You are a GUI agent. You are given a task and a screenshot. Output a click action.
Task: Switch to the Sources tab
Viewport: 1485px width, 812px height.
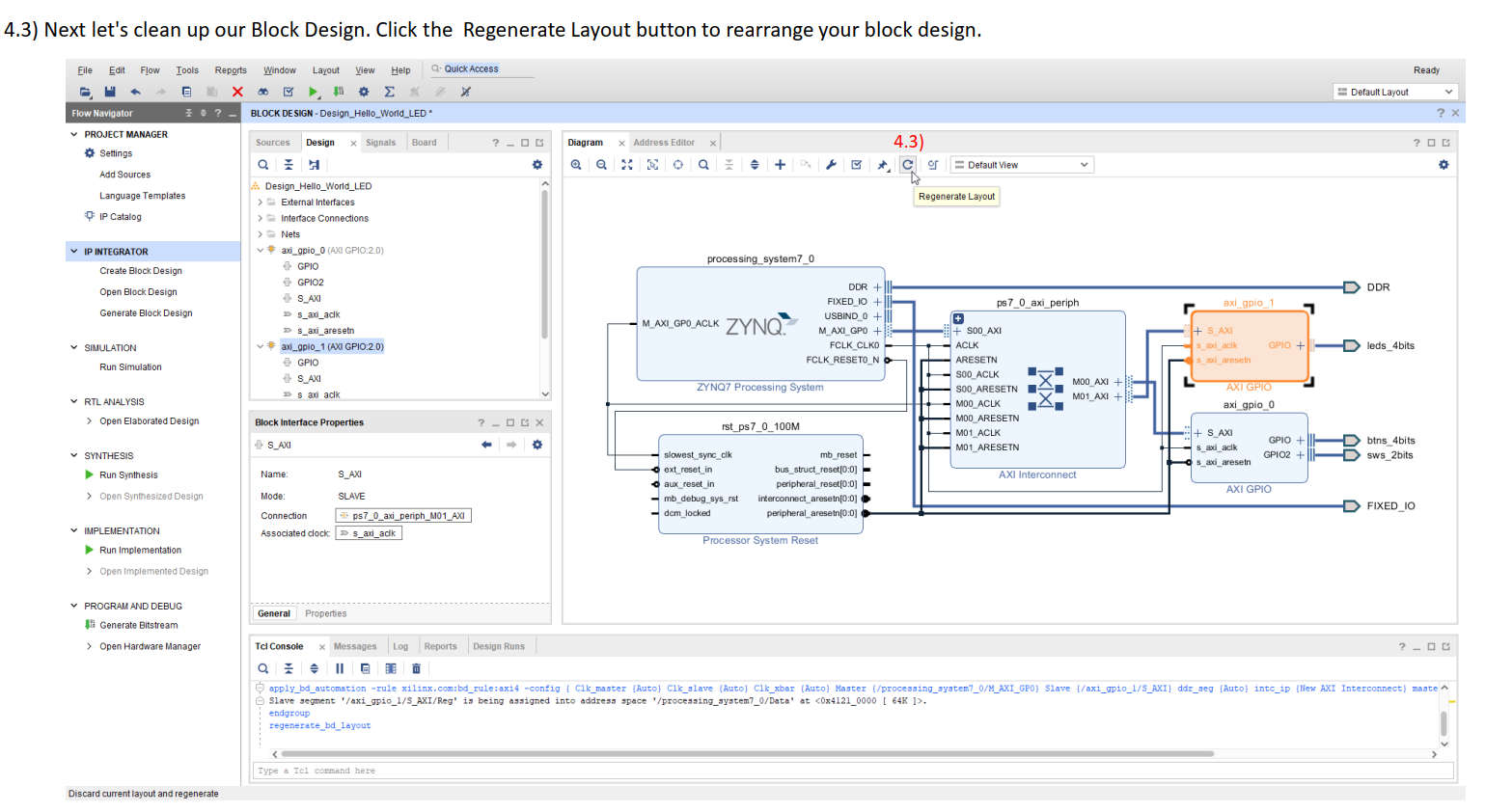coord(272,143)
